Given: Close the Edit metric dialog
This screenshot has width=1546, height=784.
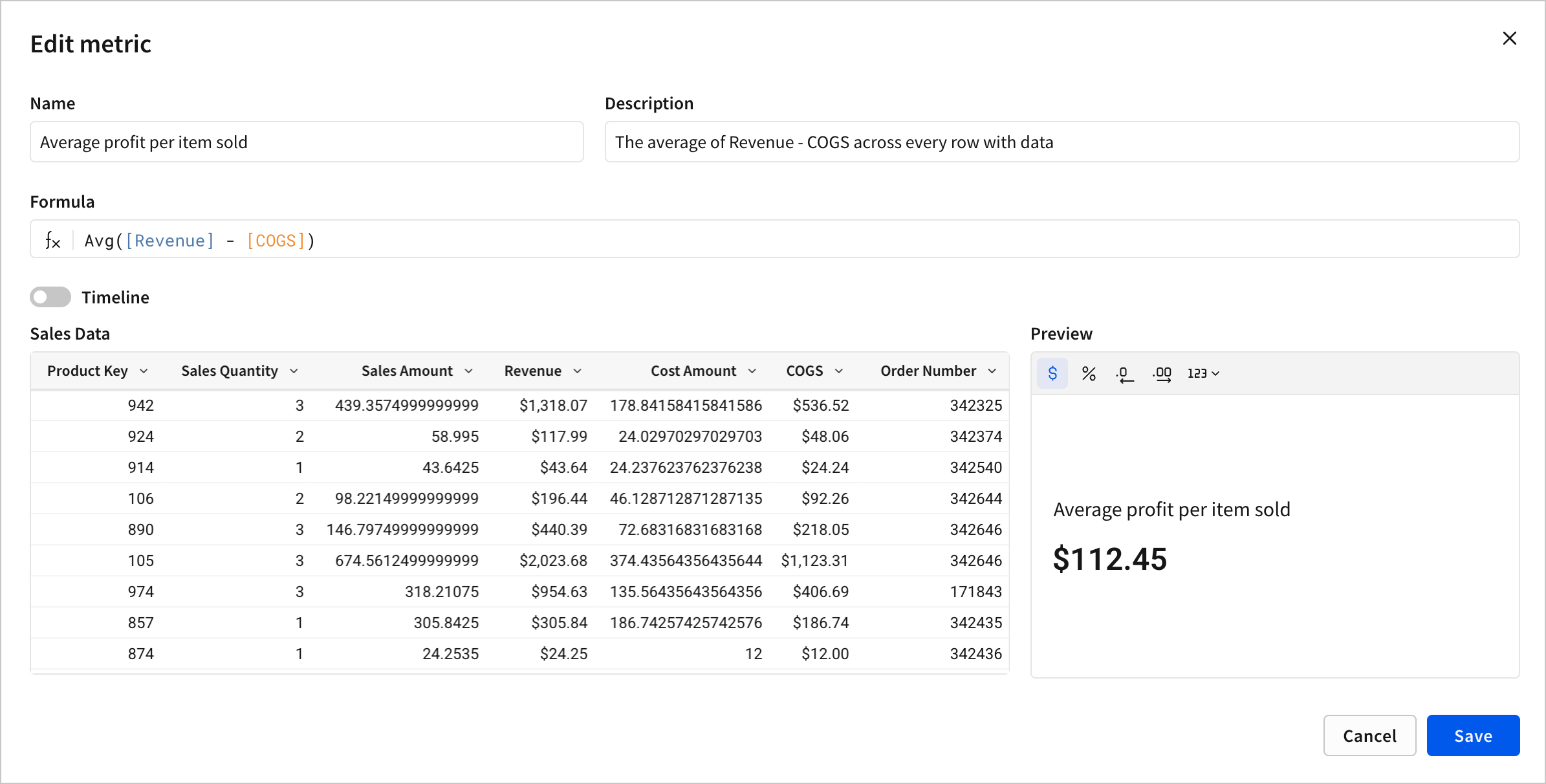Looking at the screenshot, I should click(1509, 38).
